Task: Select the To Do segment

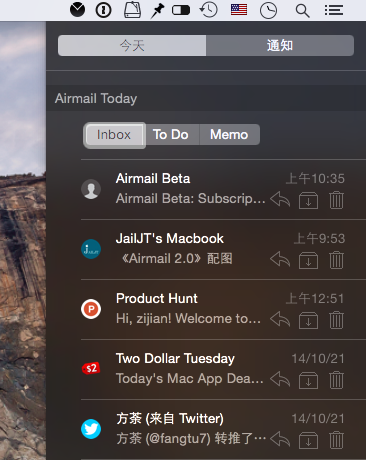Action: point(171,135)
